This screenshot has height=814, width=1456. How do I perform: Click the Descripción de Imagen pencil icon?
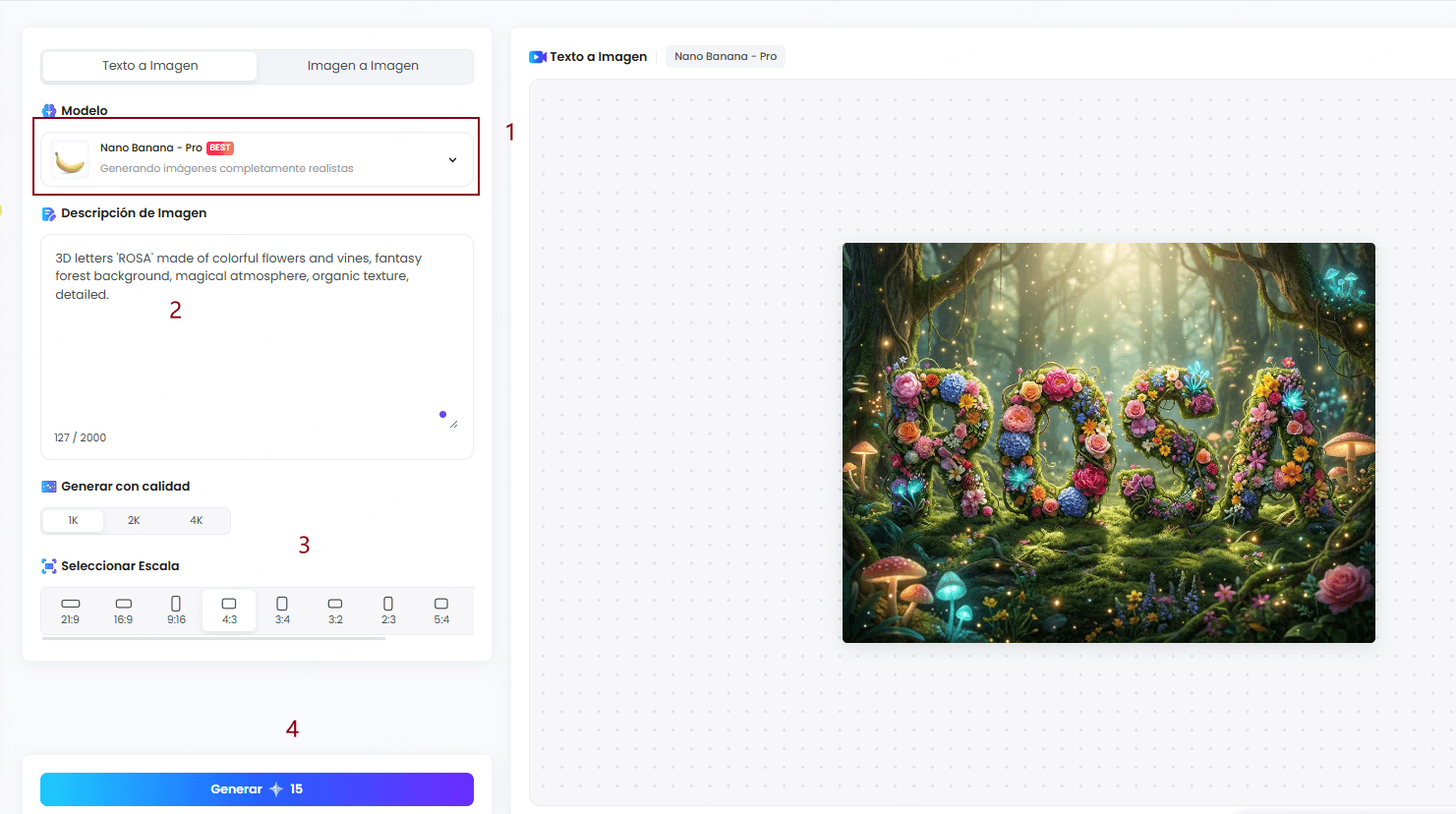click(x=47, y=212)
